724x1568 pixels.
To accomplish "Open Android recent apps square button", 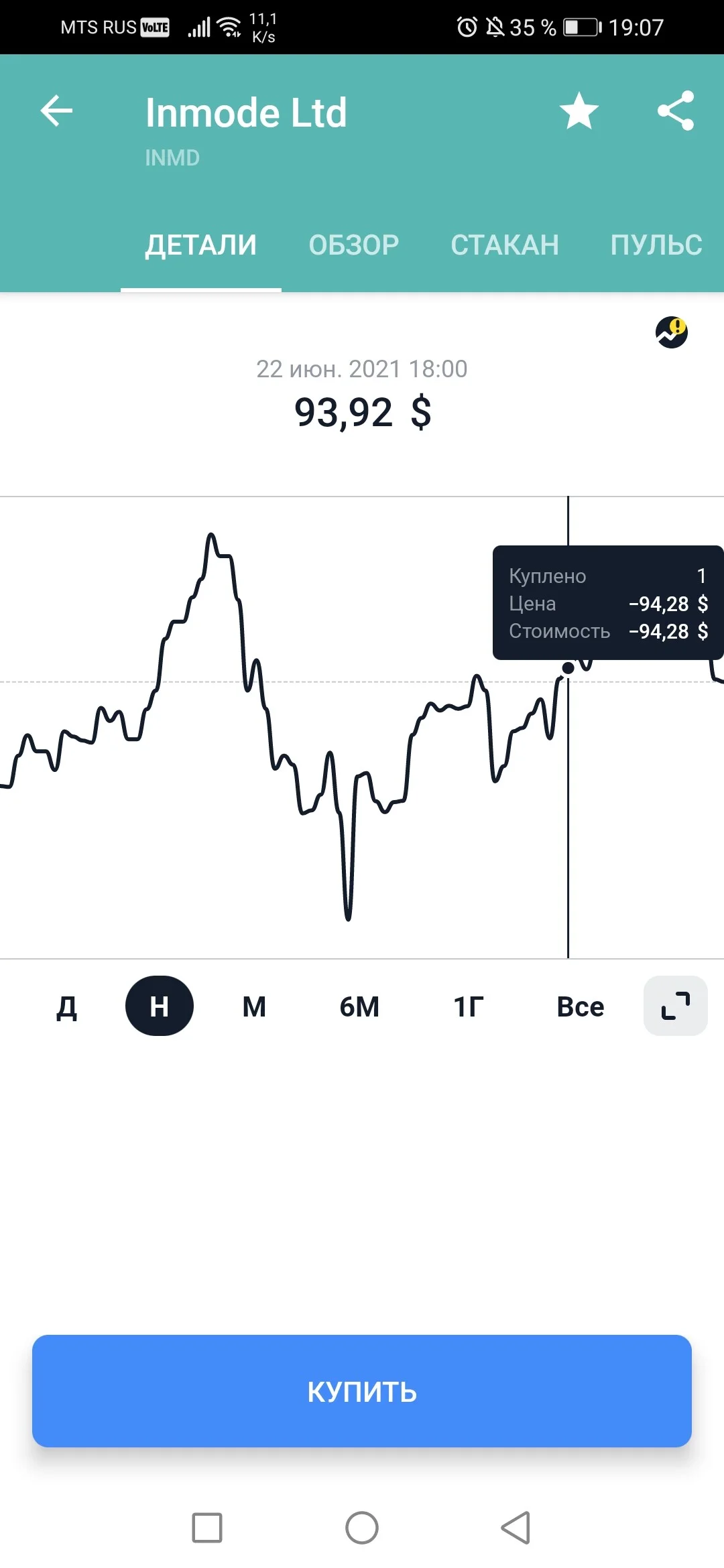I will [x=207, y=1528].
